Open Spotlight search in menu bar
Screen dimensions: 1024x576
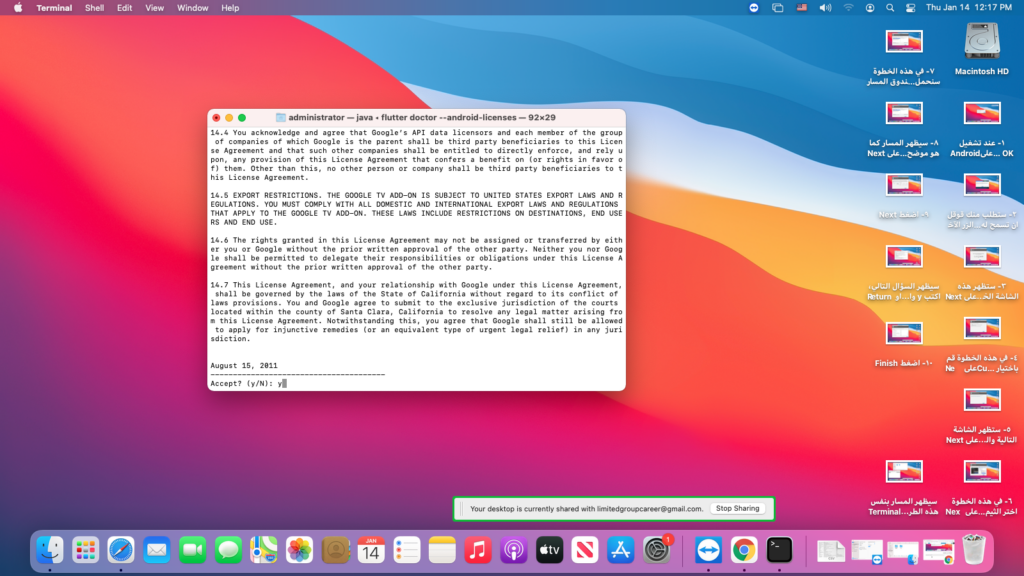[890, 8]
